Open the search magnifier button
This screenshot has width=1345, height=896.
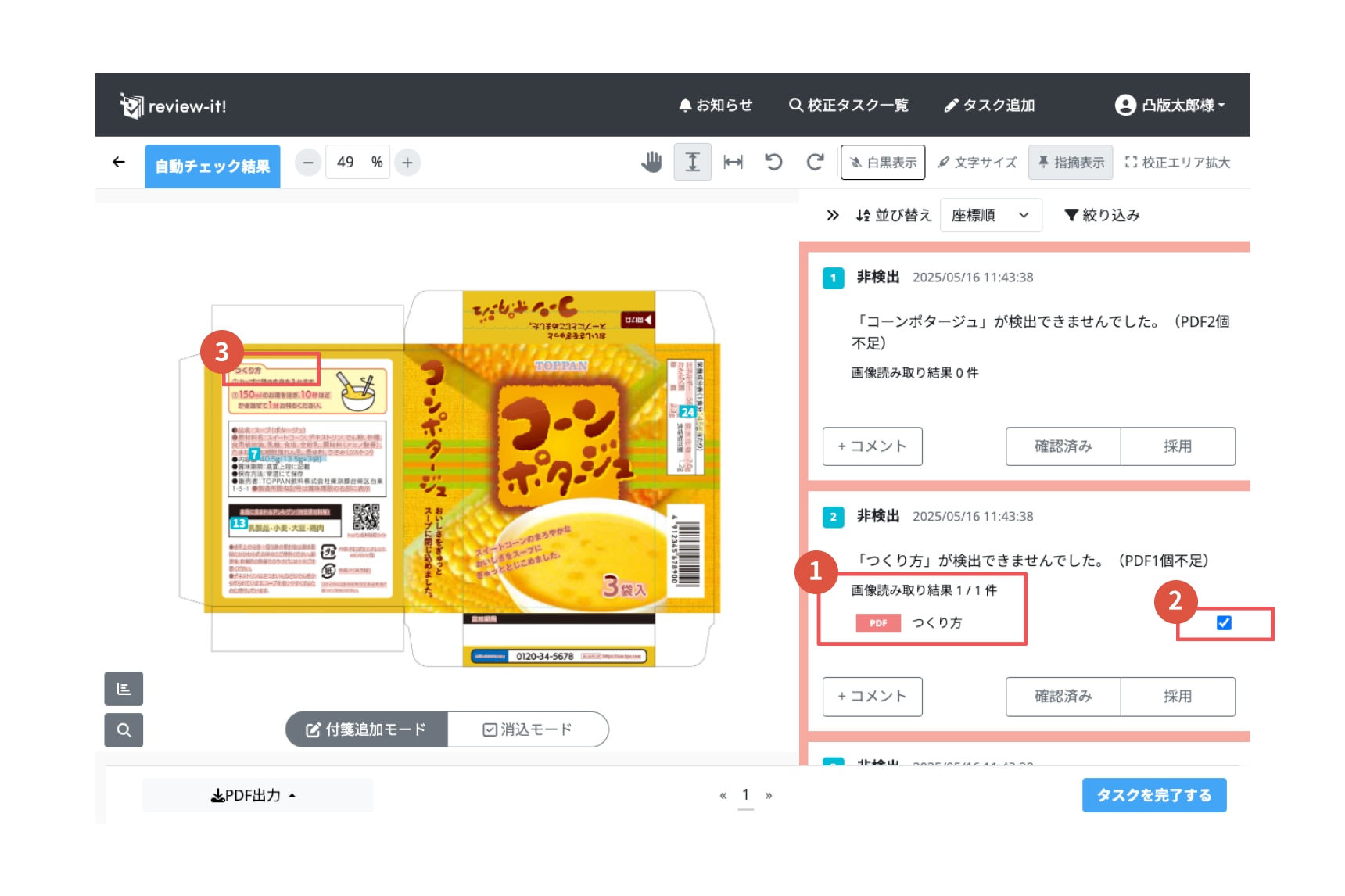tap(124, 730)
